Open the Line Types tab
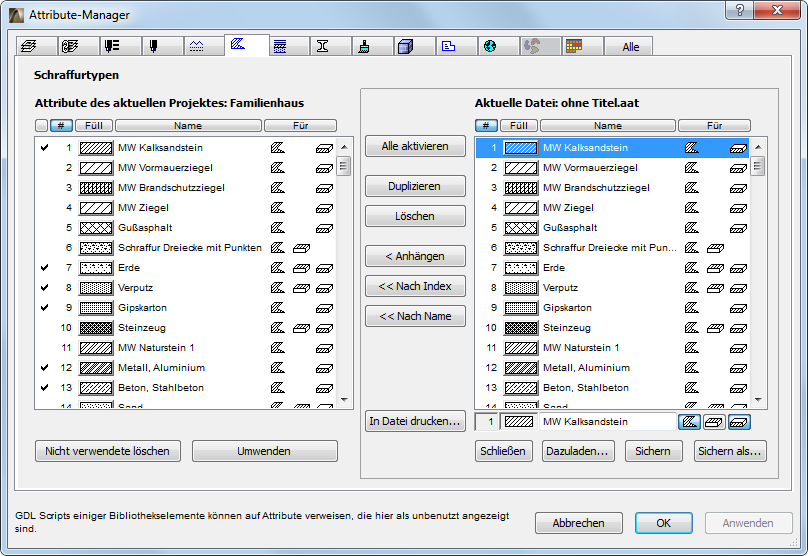 point(196,46)
